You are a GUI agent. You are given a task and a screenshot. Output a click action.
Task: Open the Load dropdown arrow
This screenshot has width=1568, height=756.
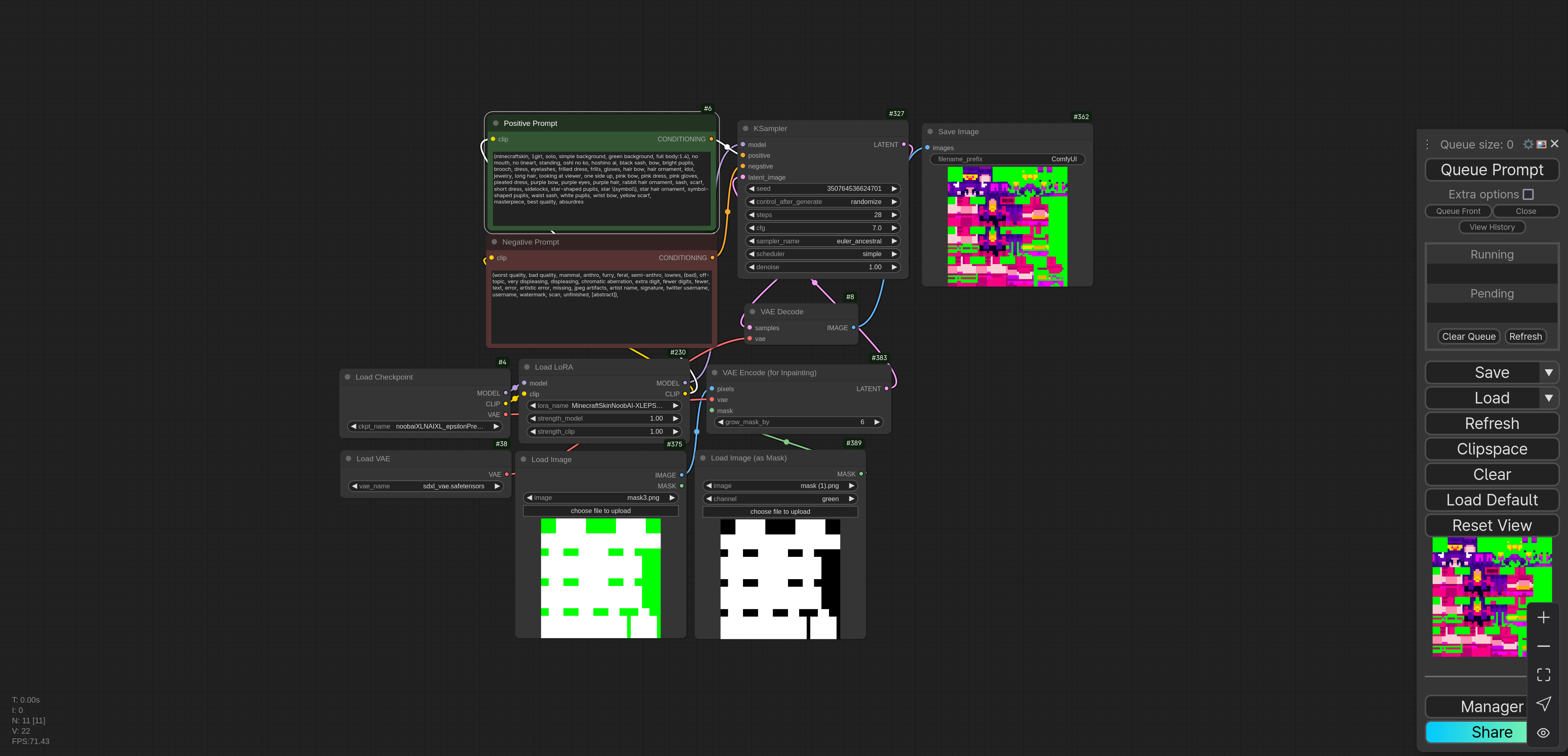click(x=1548, y=398)
